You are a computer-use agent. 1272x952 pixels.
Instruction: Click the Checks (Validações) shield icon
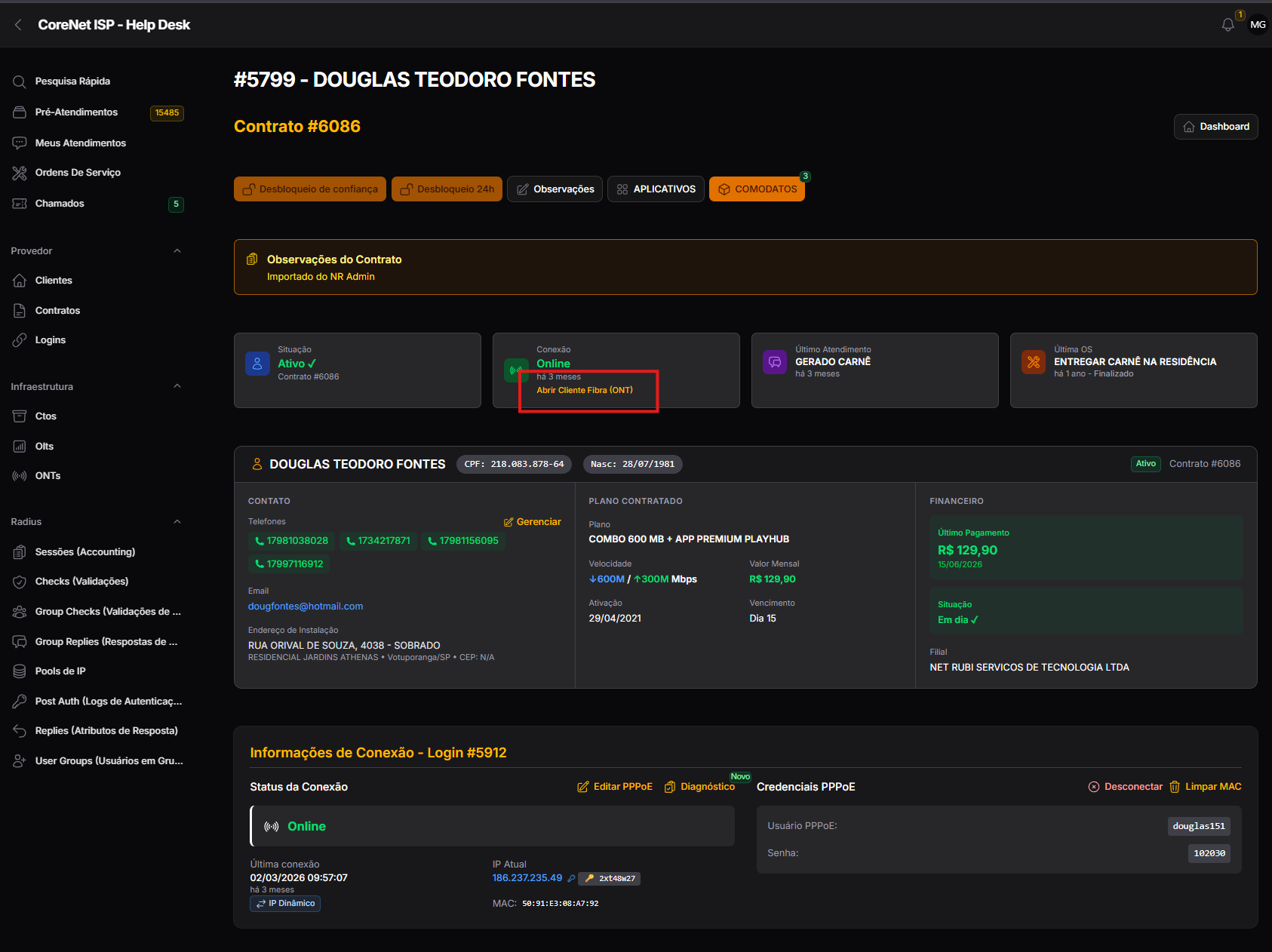click(x=20, y=582)
